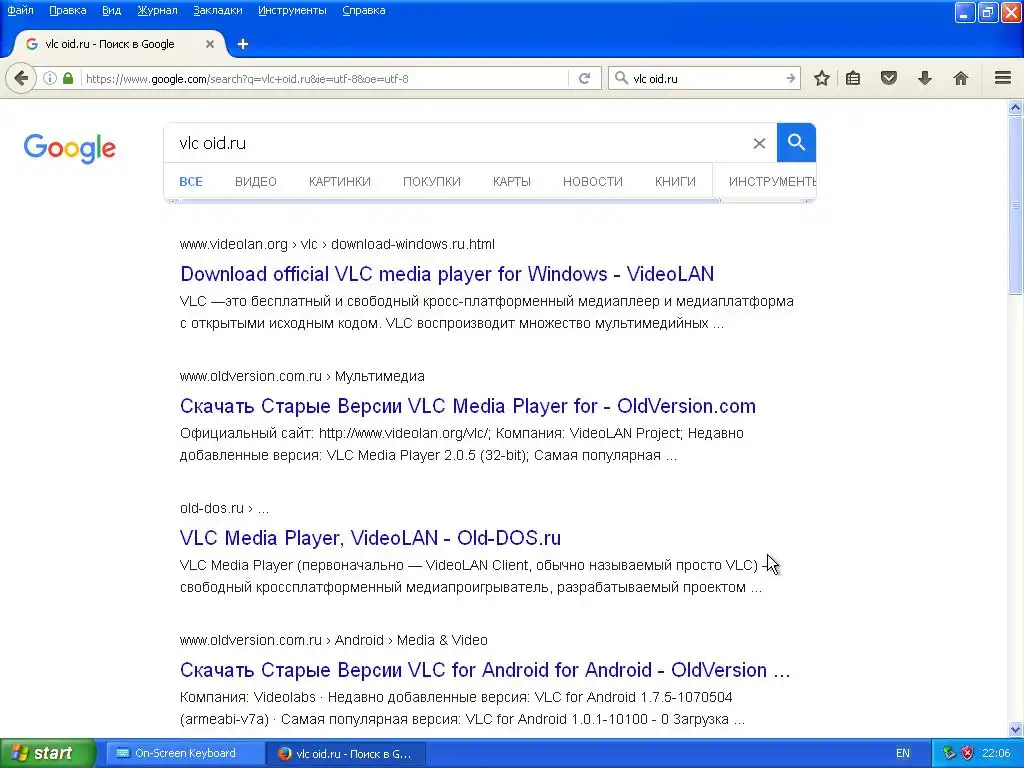Switch to the КНИГИ results tab

(x=675, y=182)
